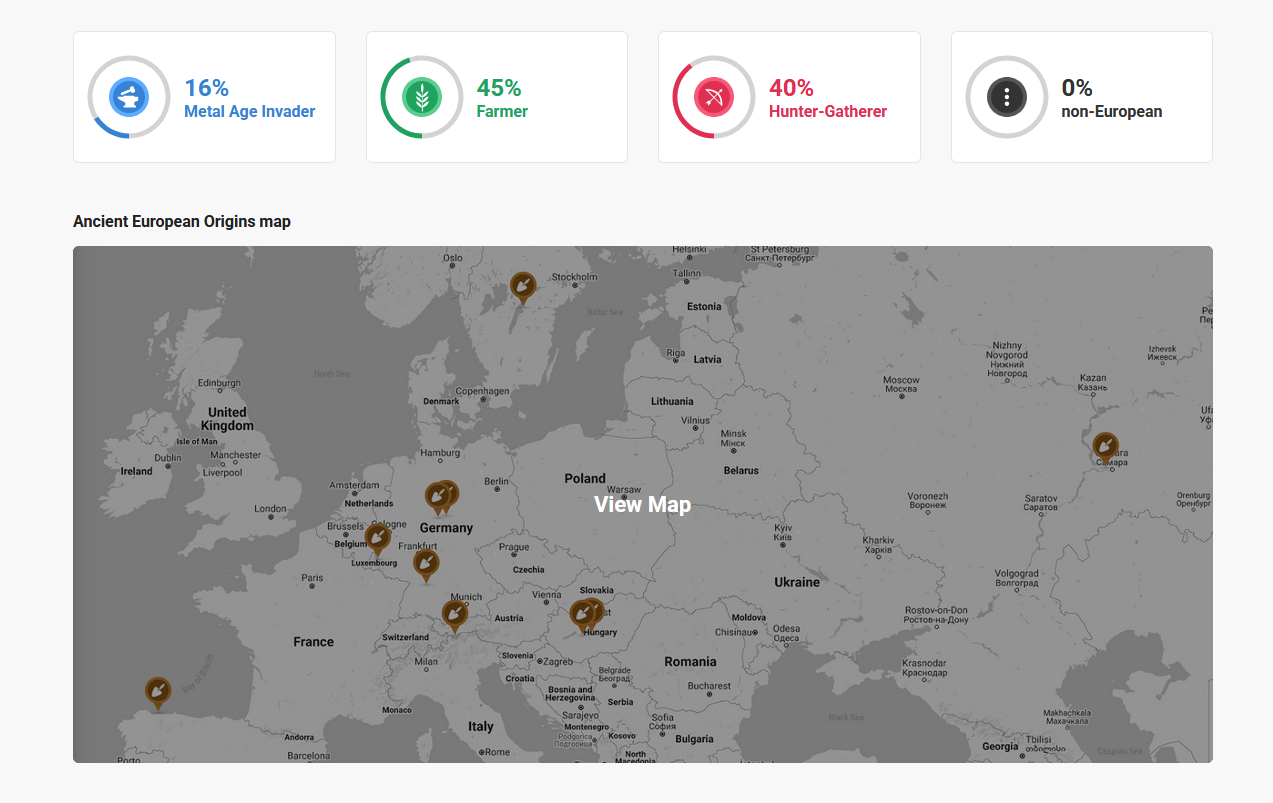The width and height of the screenshot is (1273, 803).
Task: Click the front dig site marker in Hungary
Action: click(x=582, y=614)
